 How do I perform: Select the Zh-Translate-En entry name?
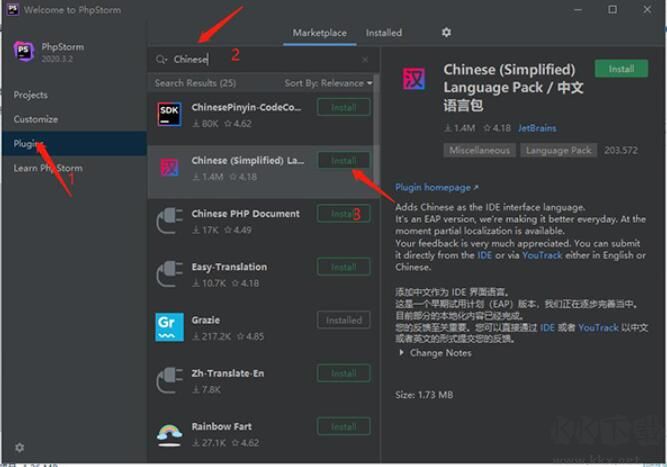(228, 373)
